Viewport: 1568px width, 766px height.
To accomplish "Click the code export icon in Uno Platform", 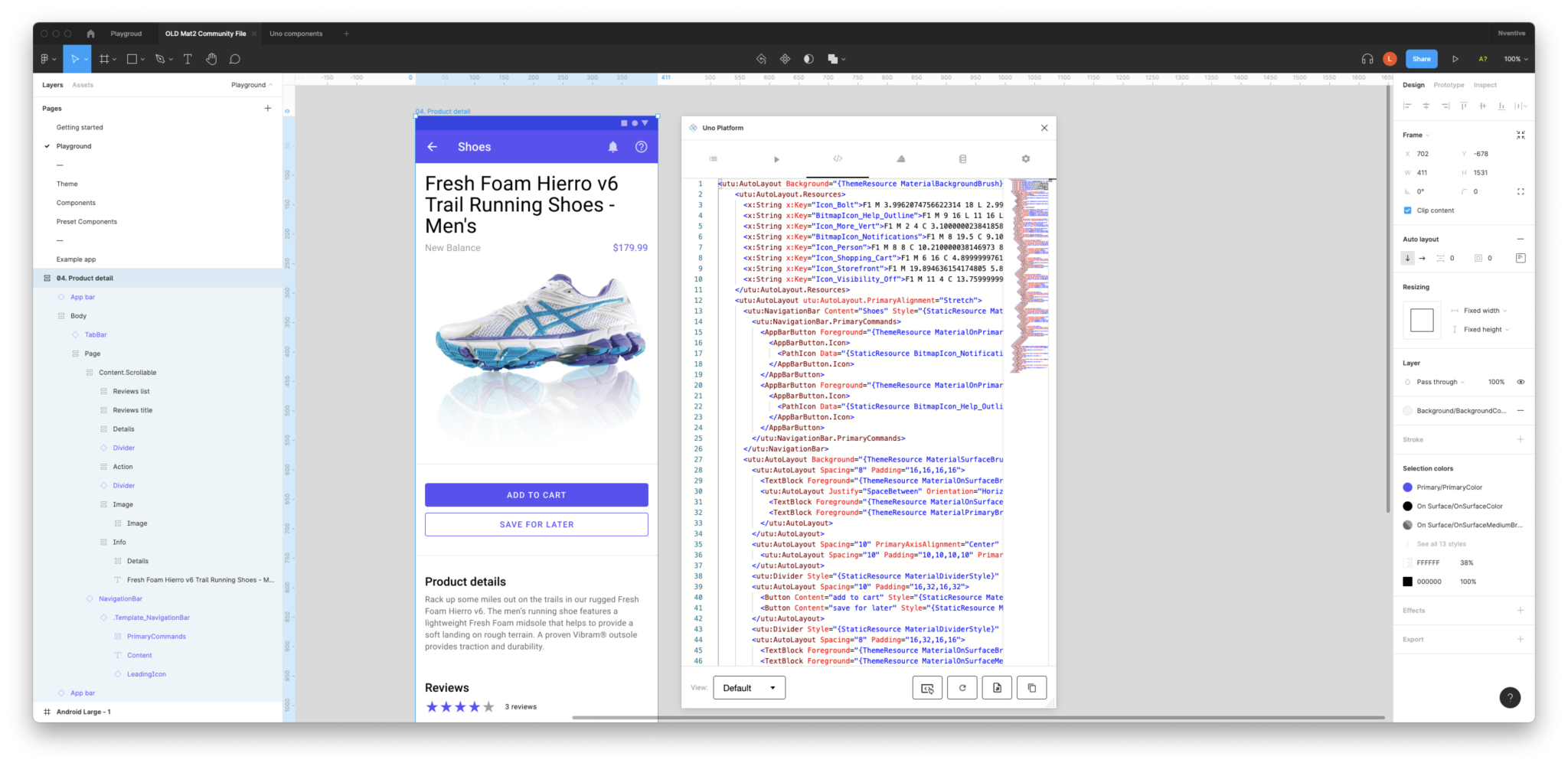I will coord(927,687).
